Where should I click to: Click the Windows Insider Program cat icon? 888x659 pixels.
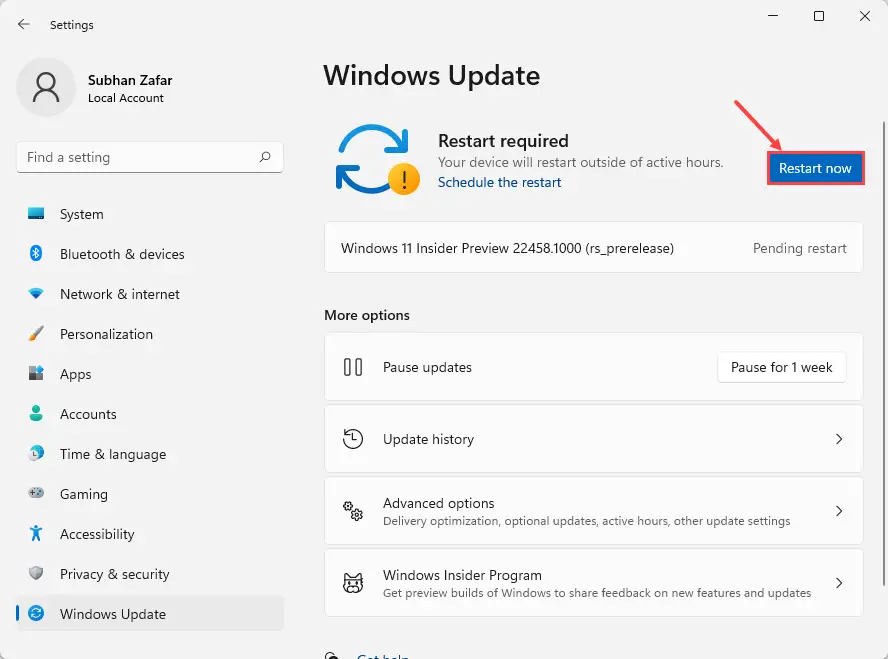coord(353,583)
